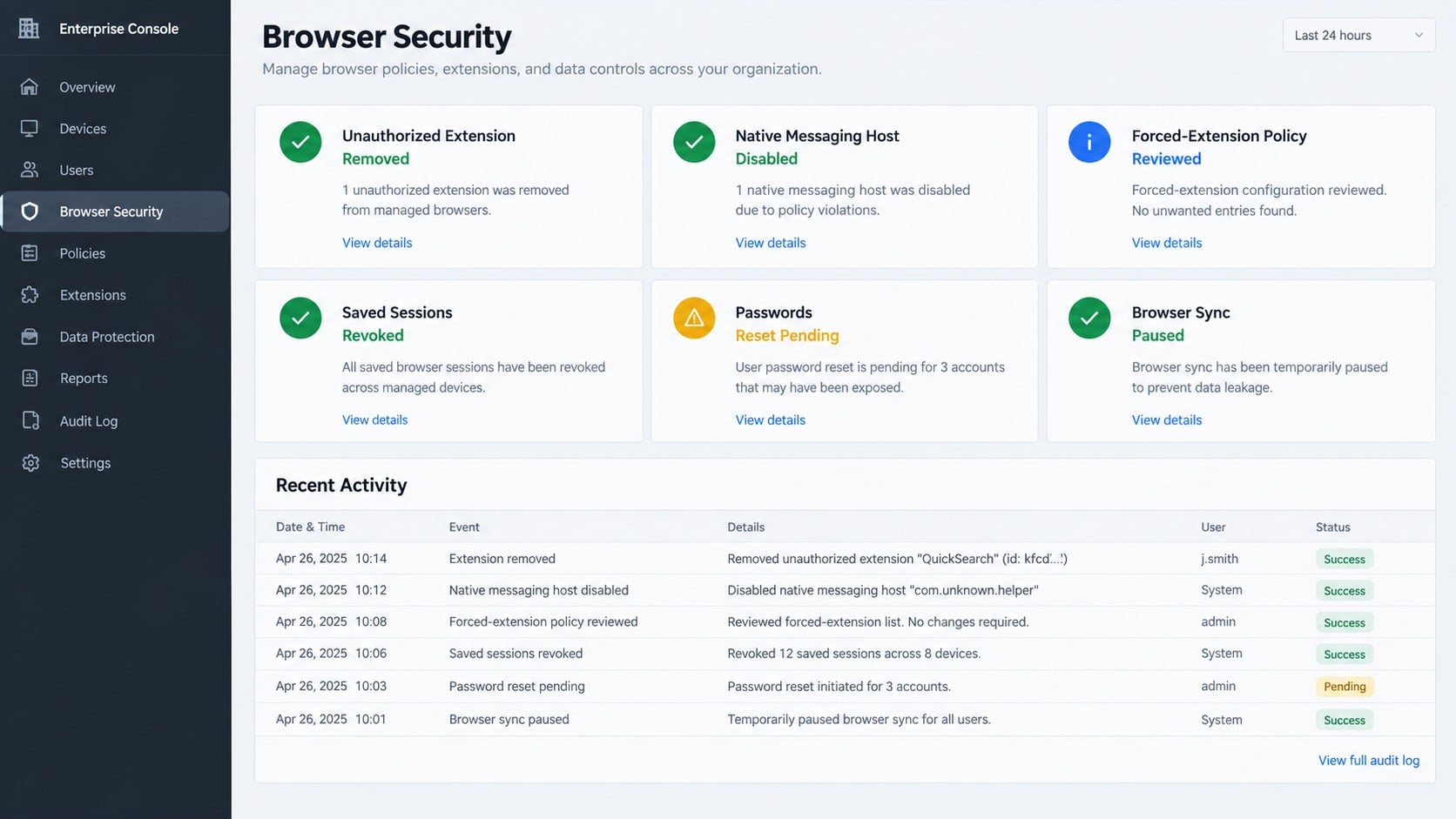
Task: Click the User column header
Action: tap(1213, 527)
